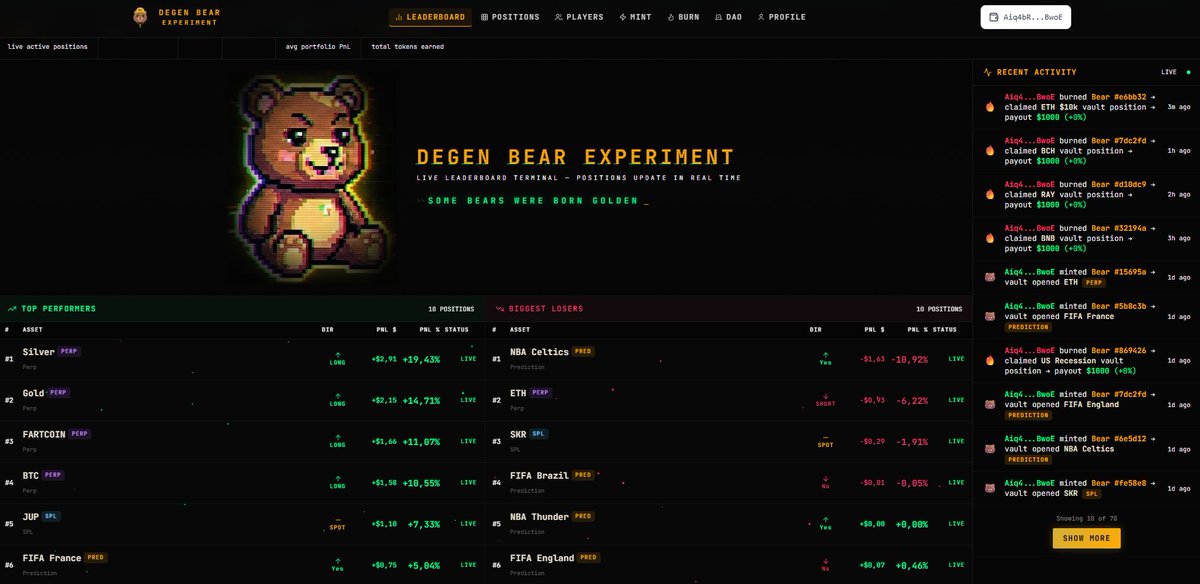This screenshot has height=584, width=1200.
Task: Click the Show More button
Action: coord(1086,538)
